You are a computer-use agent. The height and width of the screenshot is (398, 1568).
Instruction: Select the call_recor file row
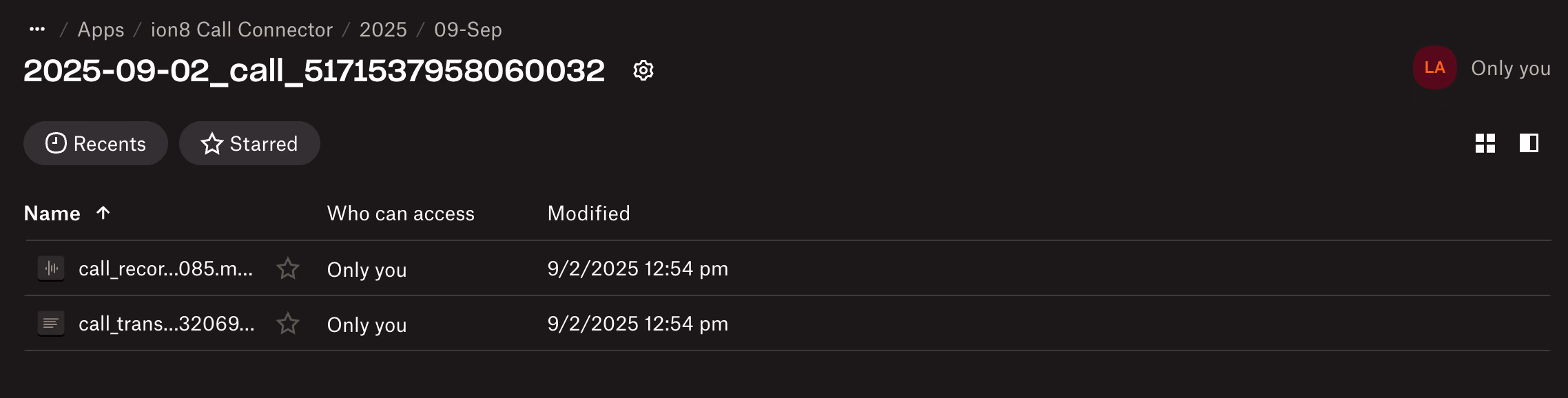(x=165, y=269)
